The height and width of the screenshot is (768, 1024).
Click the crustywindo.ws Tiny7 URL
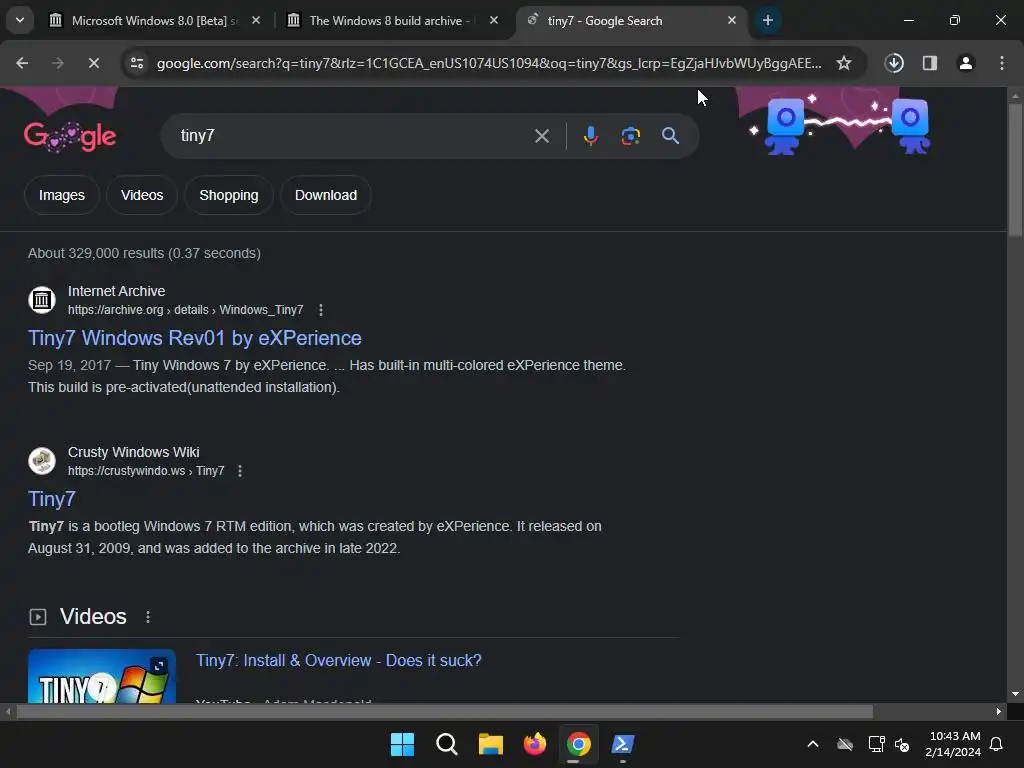coord(146,471)
